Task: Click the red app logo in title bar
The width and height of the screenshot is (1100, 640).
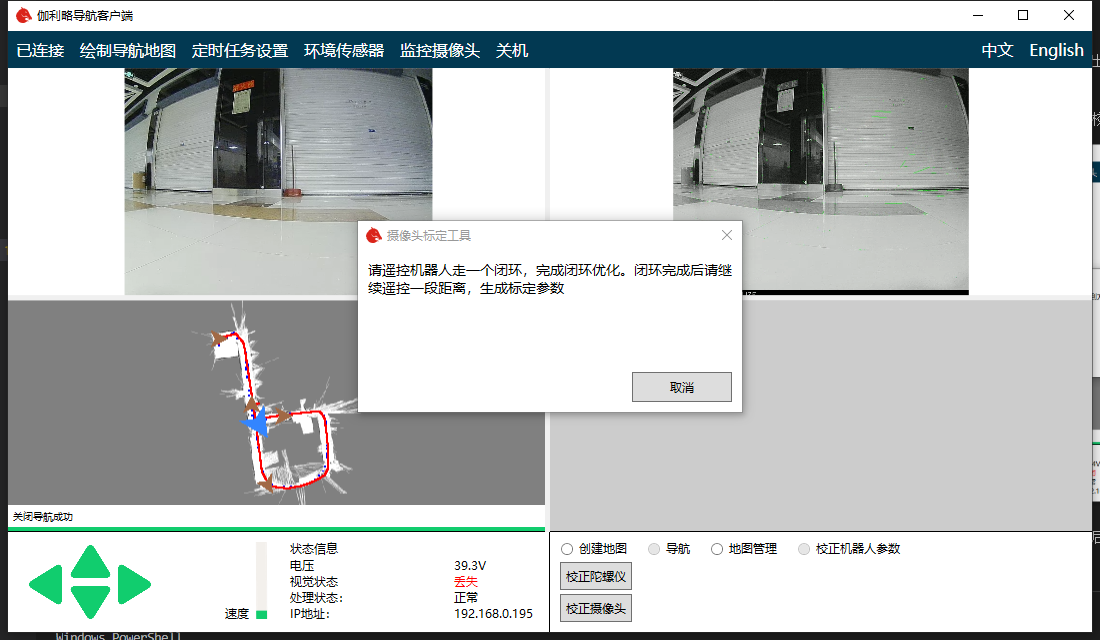Action: click(24, 15)
